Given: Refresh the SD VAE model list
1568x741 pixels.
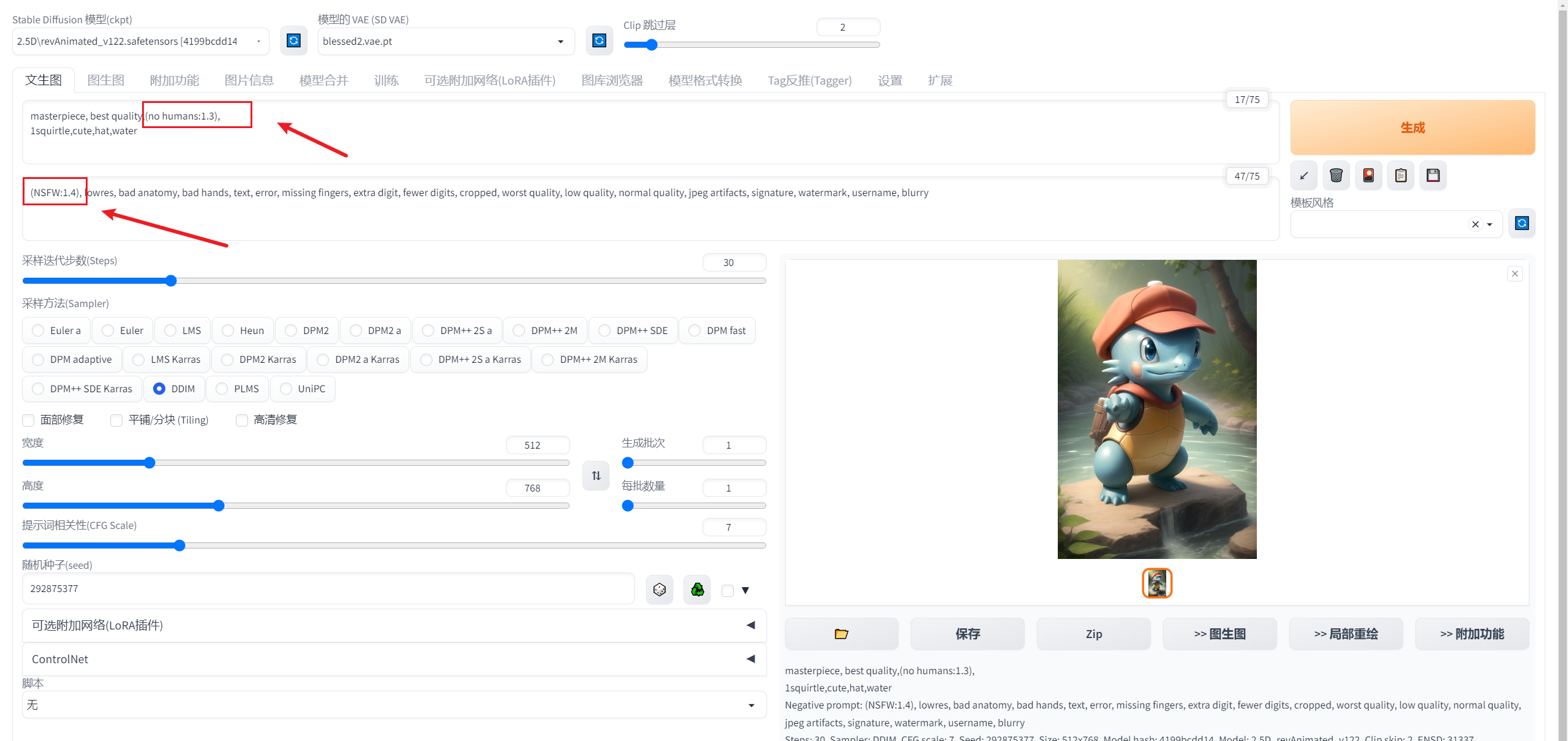Looking at the screenshot, I should click(x=599, y=41).
